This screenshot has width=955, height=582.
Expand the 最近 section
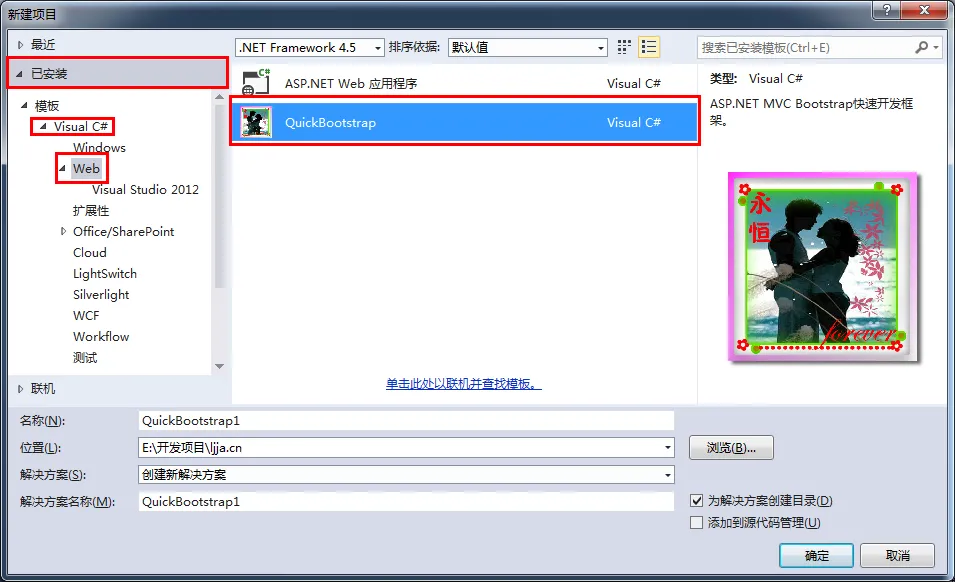pos(20,44)
